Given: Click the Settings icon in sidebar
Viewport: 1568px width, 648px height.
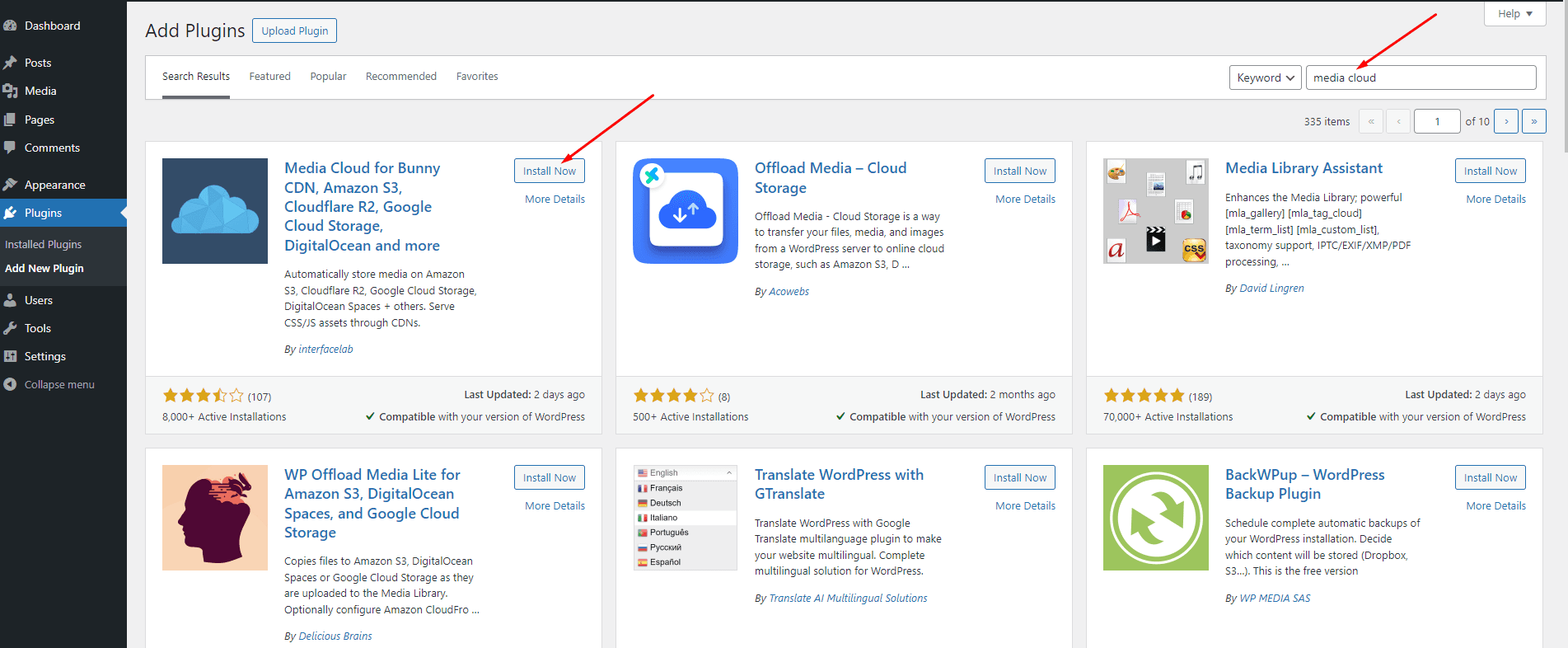Looking at the screenshot, I should click(x=10, y=356).
